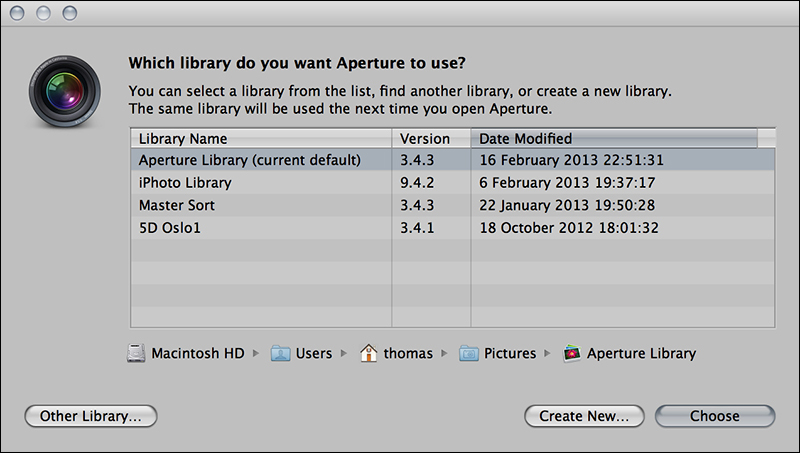Click the Users folder icon in path
The width and height of the screenshot is (800, 453).
pyautogui.click(x=280, y=353)
